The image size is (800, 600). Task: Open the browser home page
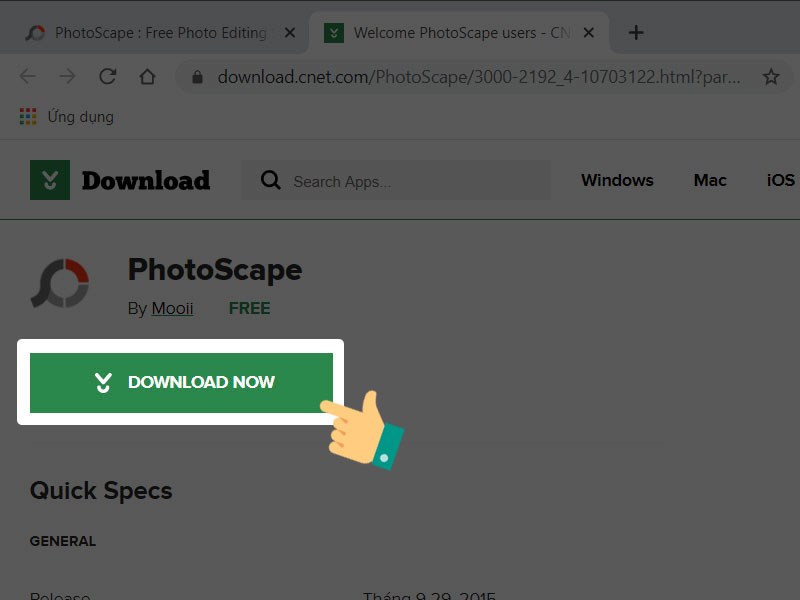point(147,77)
